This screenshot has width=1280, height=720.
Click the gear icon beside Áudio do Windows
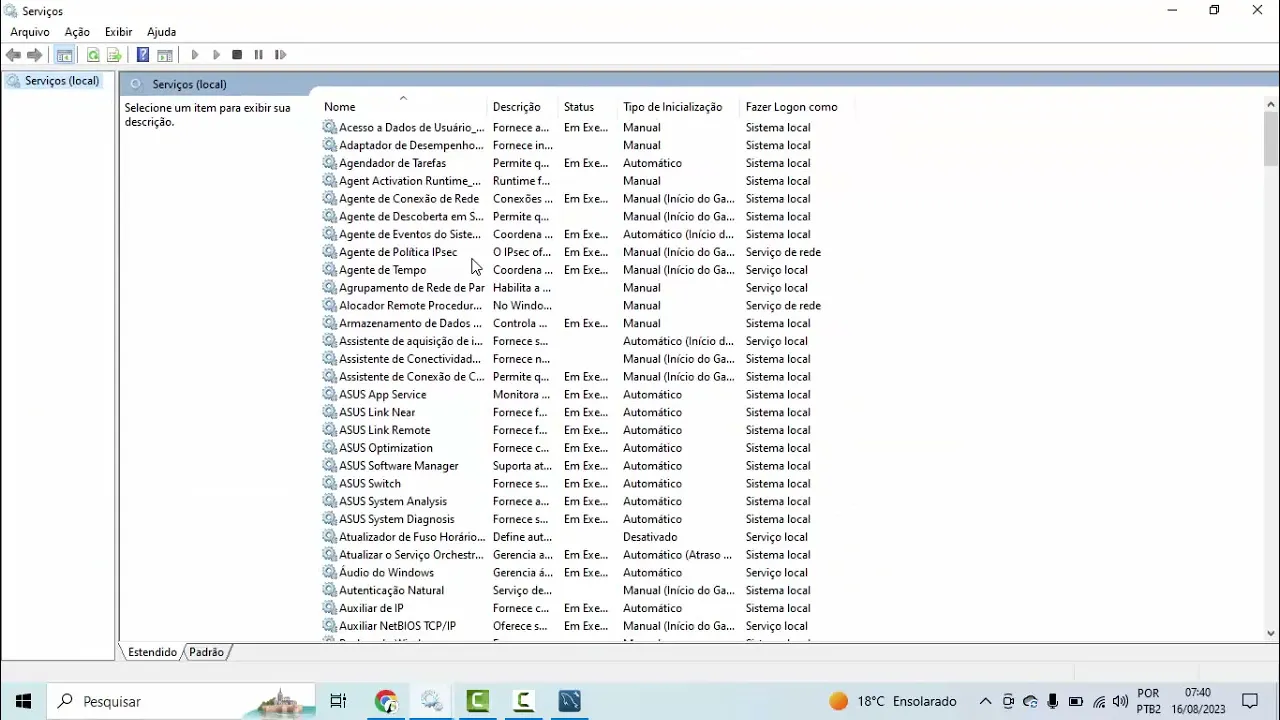pyautogui.click(x=329, y=572)
